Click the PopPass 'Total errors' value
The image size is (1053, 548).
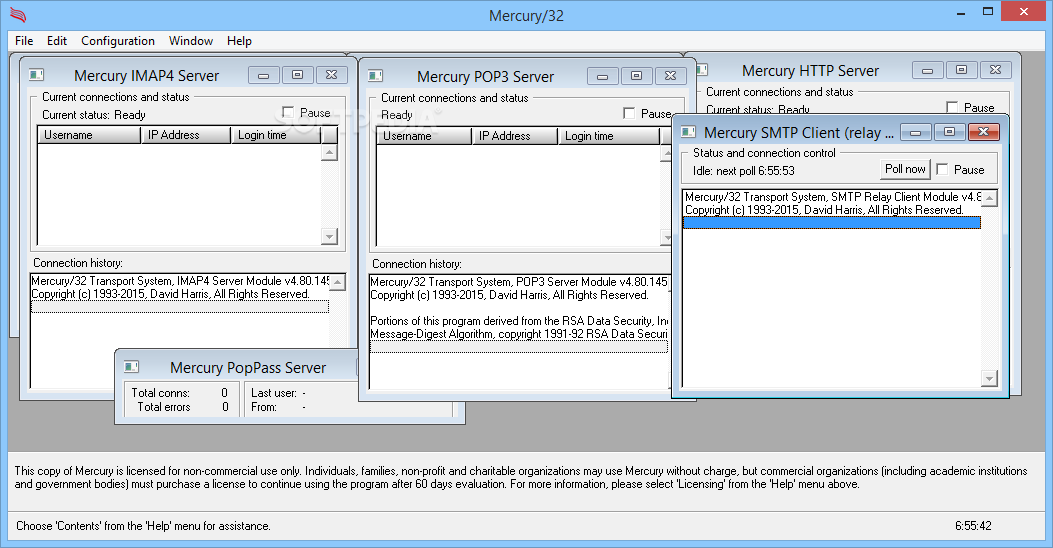click(225, 407)
